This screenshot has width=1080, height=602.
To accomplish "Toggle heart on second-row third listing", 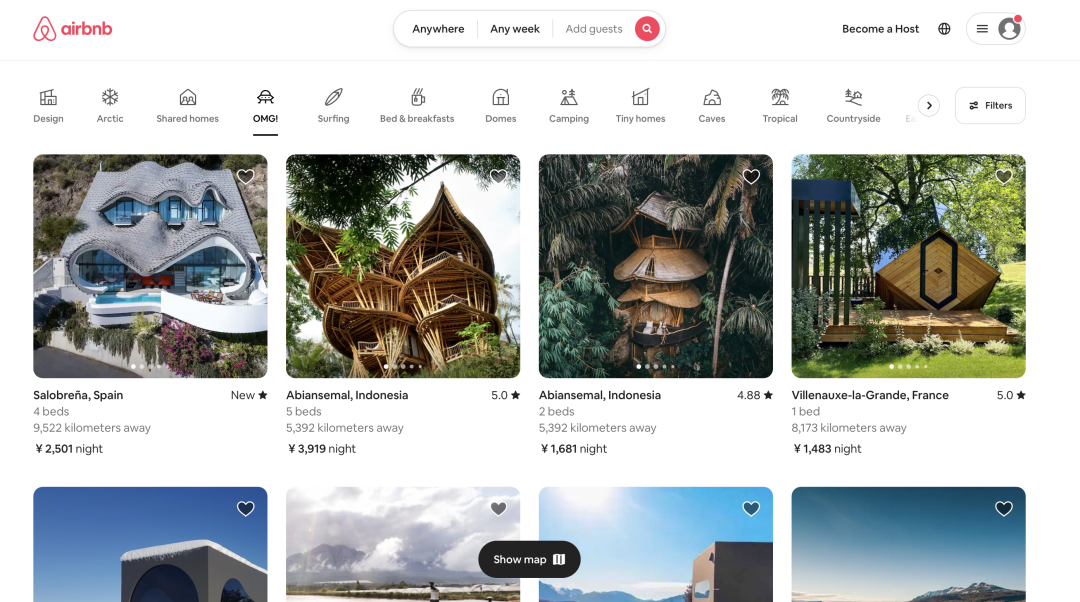I will [751, 508].
